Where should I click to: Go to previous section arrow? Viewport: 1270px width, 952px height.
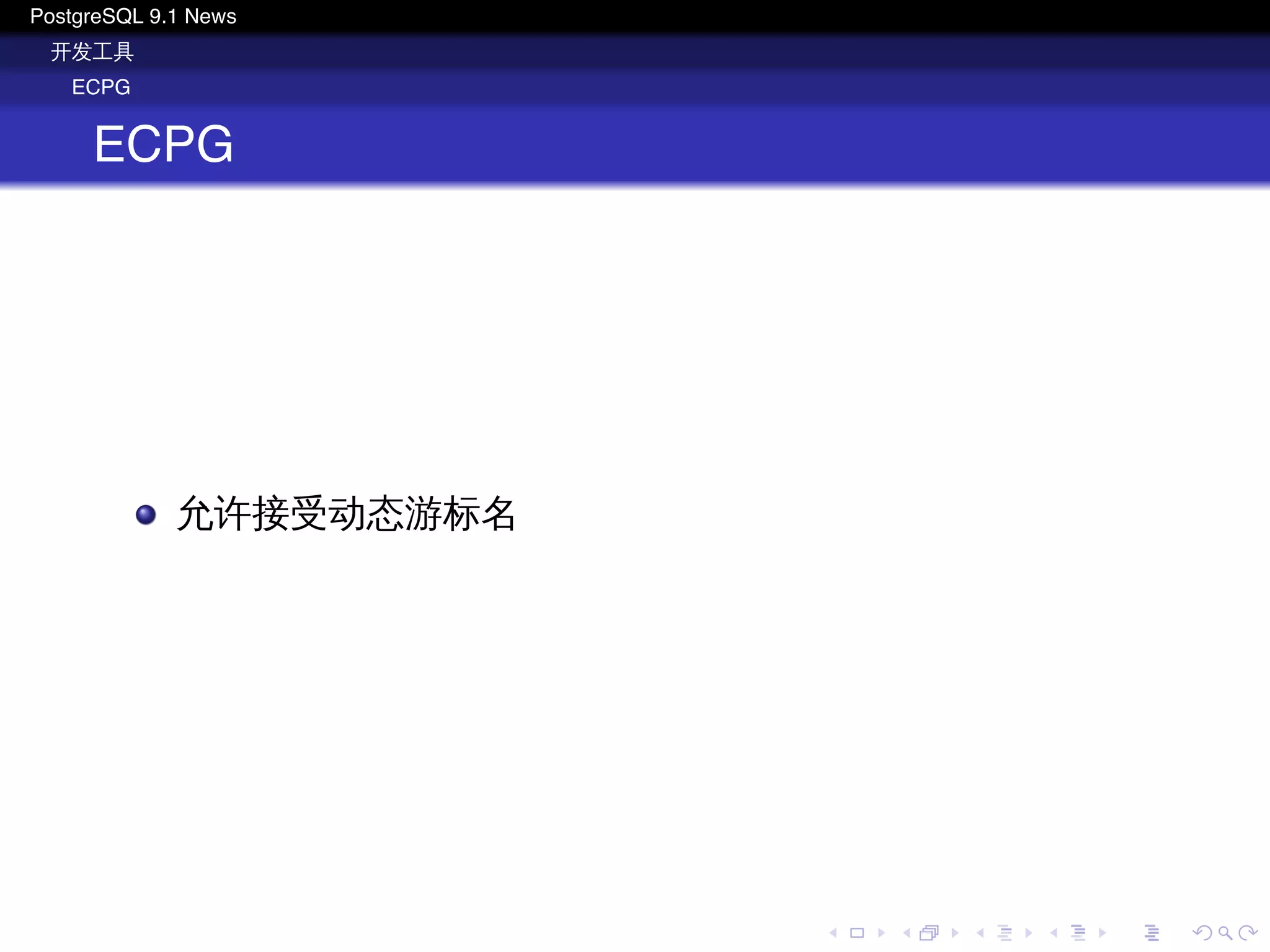pos(1054,932)
